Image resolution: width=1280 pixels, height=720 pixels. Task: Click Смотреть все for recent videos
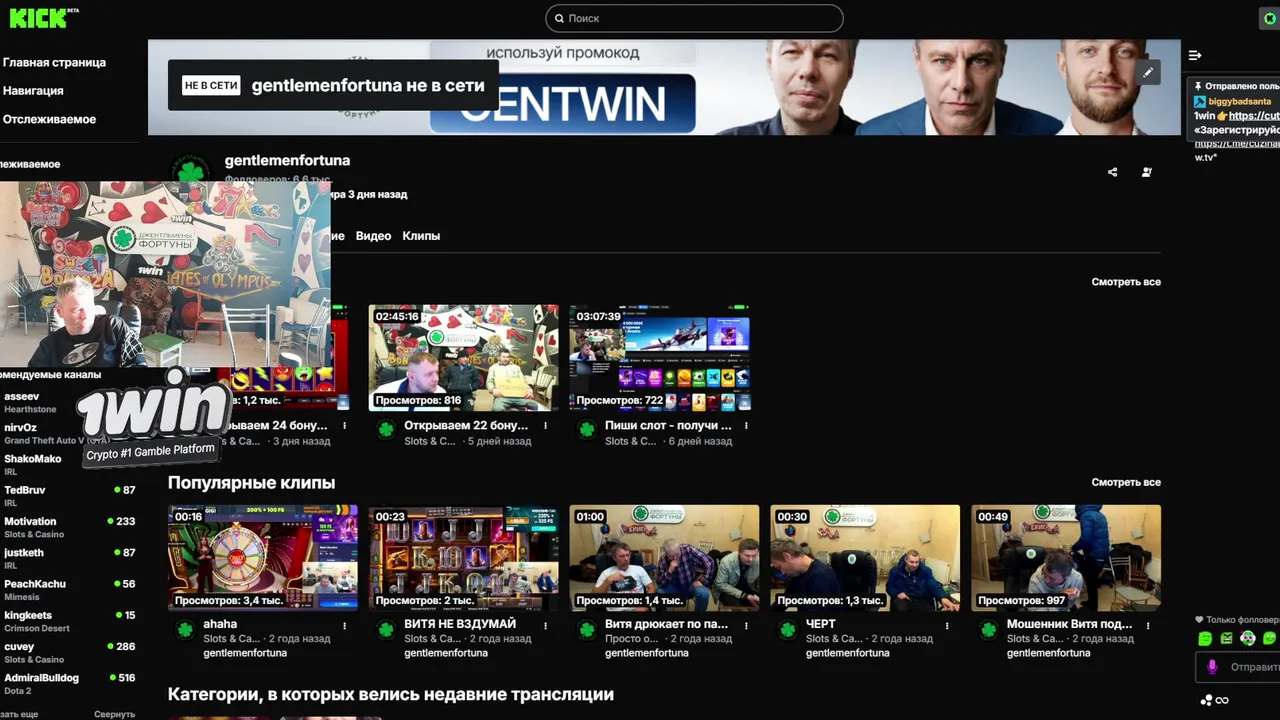coord(1126,282)
